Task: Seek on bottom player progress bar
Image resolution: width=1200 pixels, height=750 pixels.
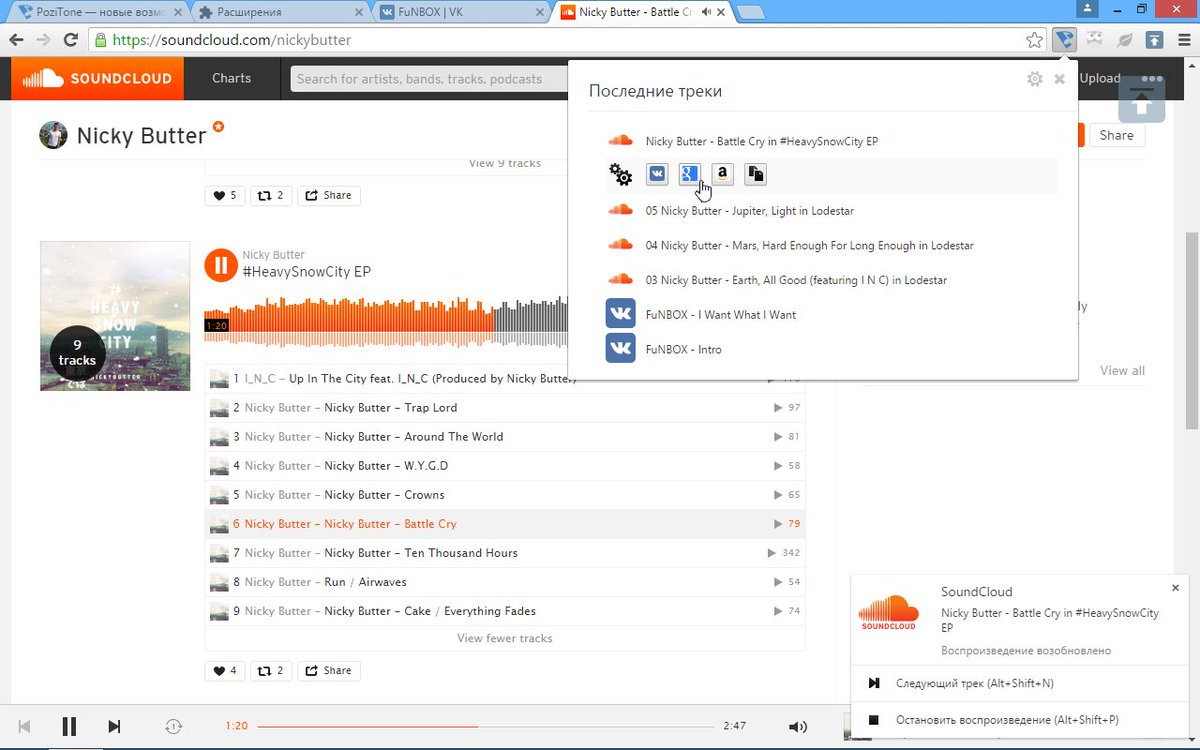Action: coord(486,726)
